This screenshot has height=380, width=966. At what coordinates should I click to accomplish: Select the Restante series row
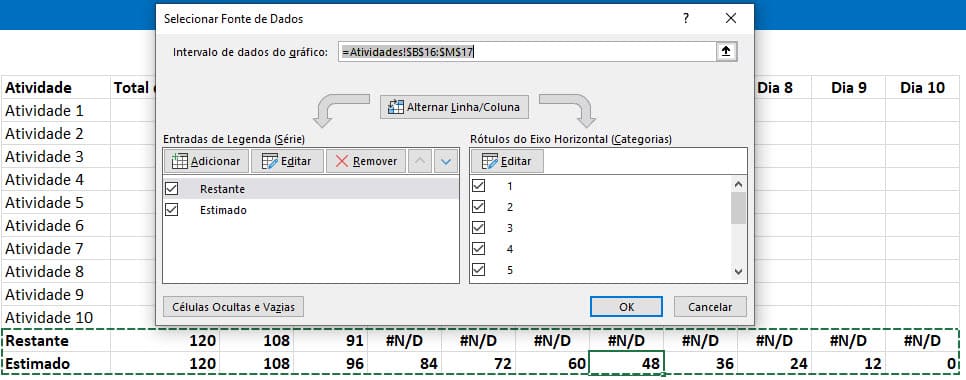pyautogui.click(x=311, y=188)
